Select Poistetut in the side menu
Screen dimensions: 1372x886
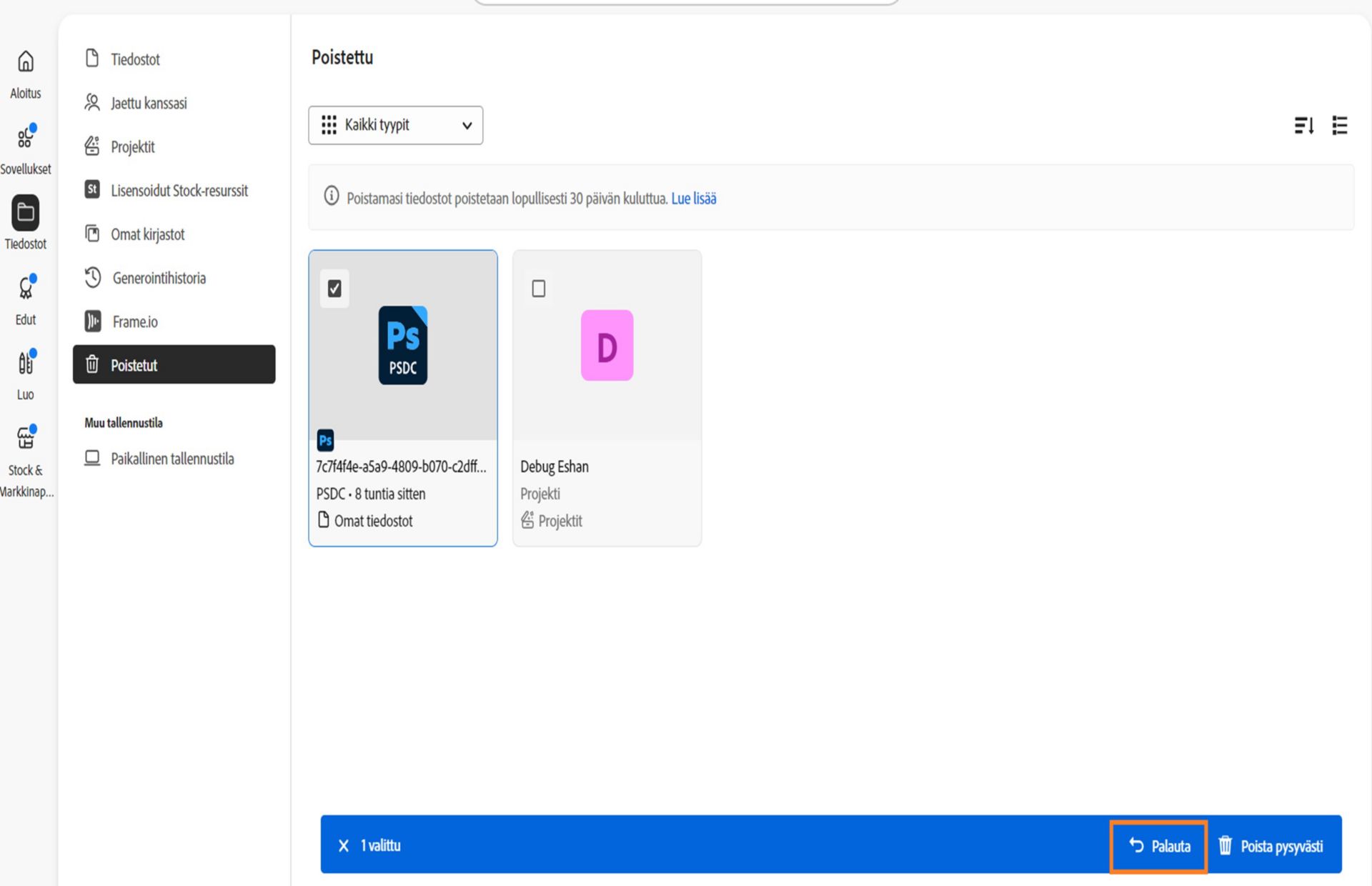(x=174, y=364)
